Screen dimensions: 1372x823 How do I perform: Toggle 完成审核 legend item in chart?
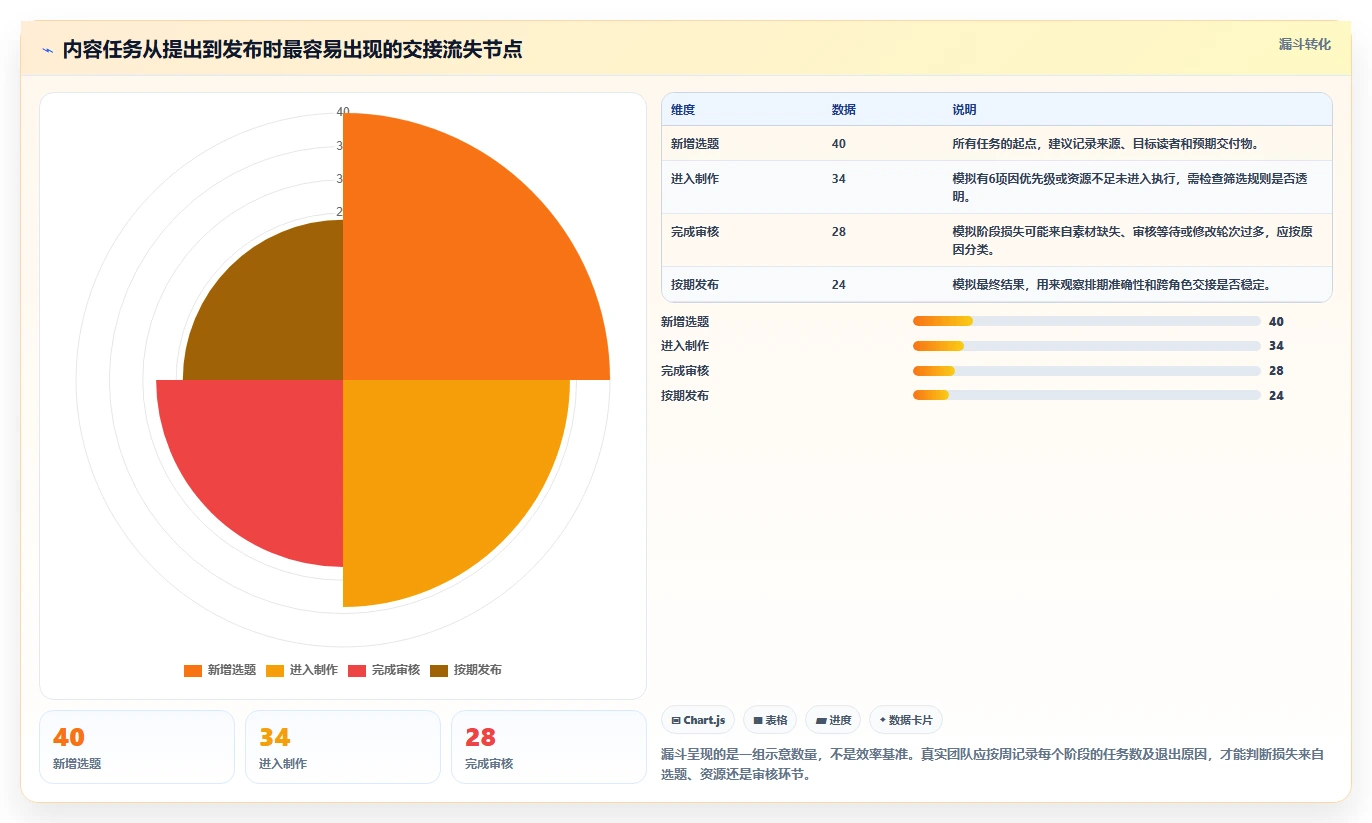(384, 670)
